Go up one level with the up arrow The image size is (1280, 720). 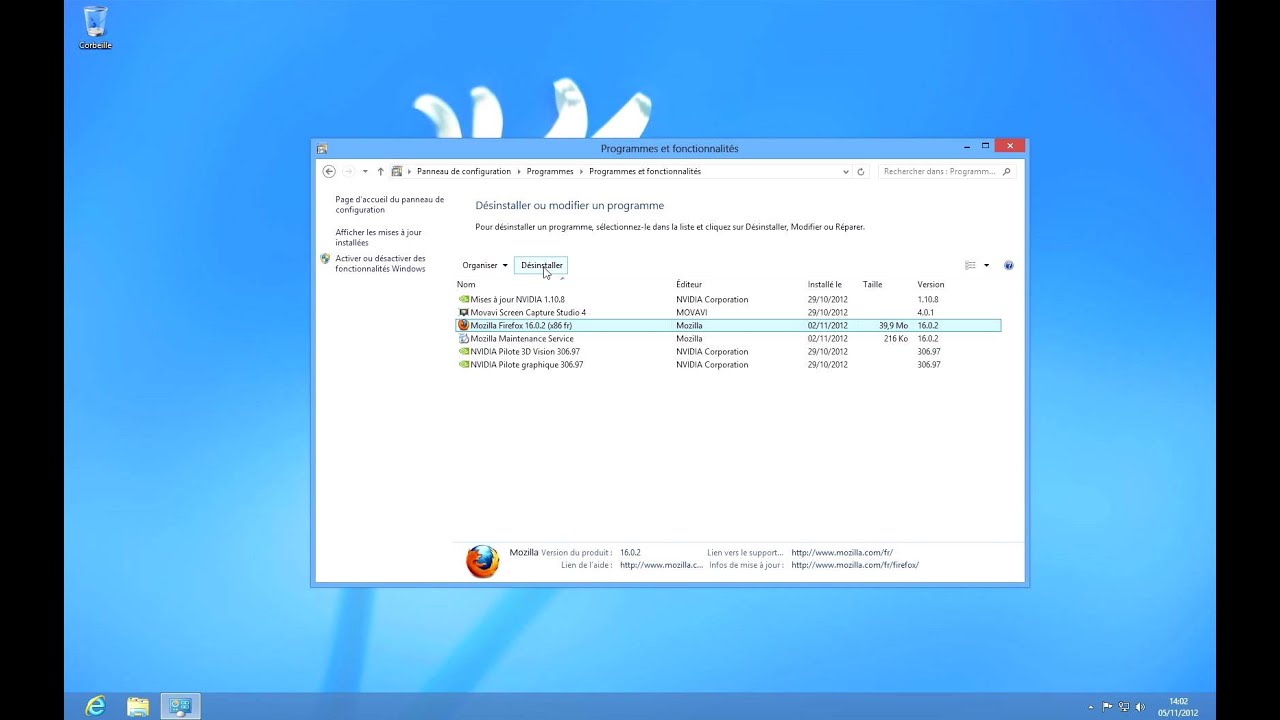(380, 171)
